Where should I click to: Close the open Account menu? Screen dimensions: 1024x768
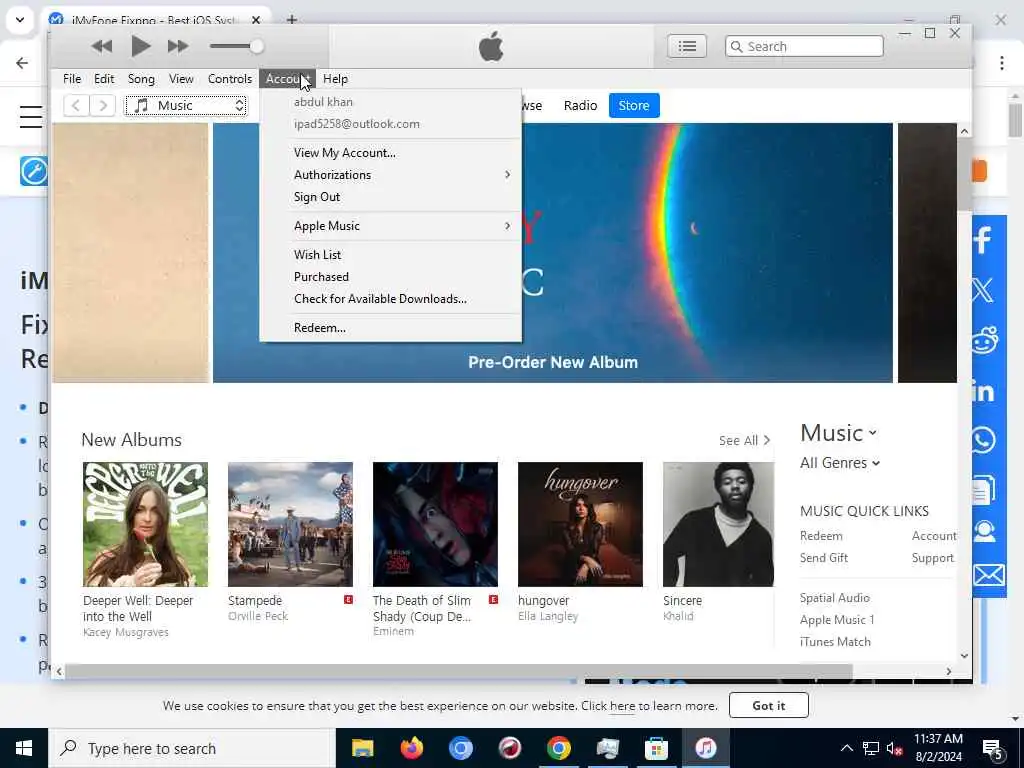[287, 78]
